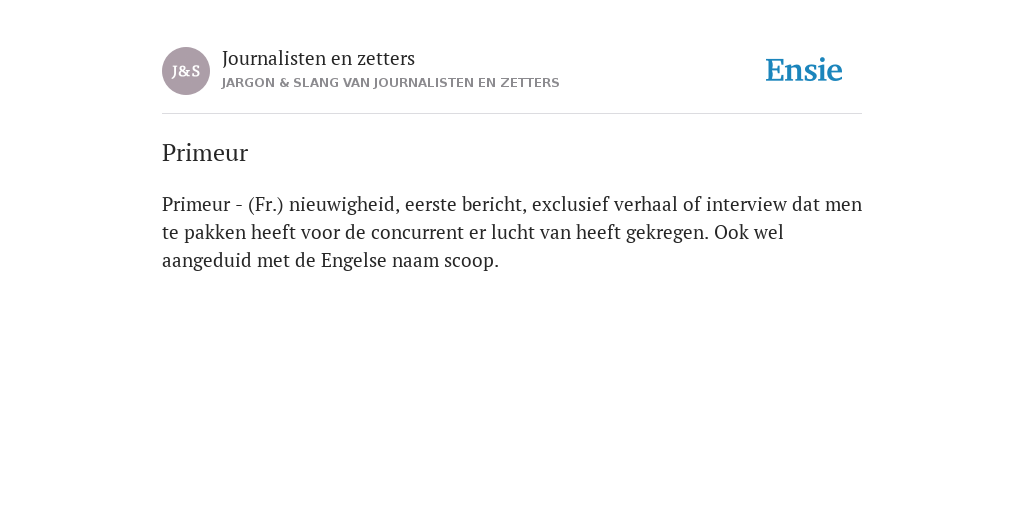Click the J&S round avatar icon

pyautogui.click(x=186, y=71)
